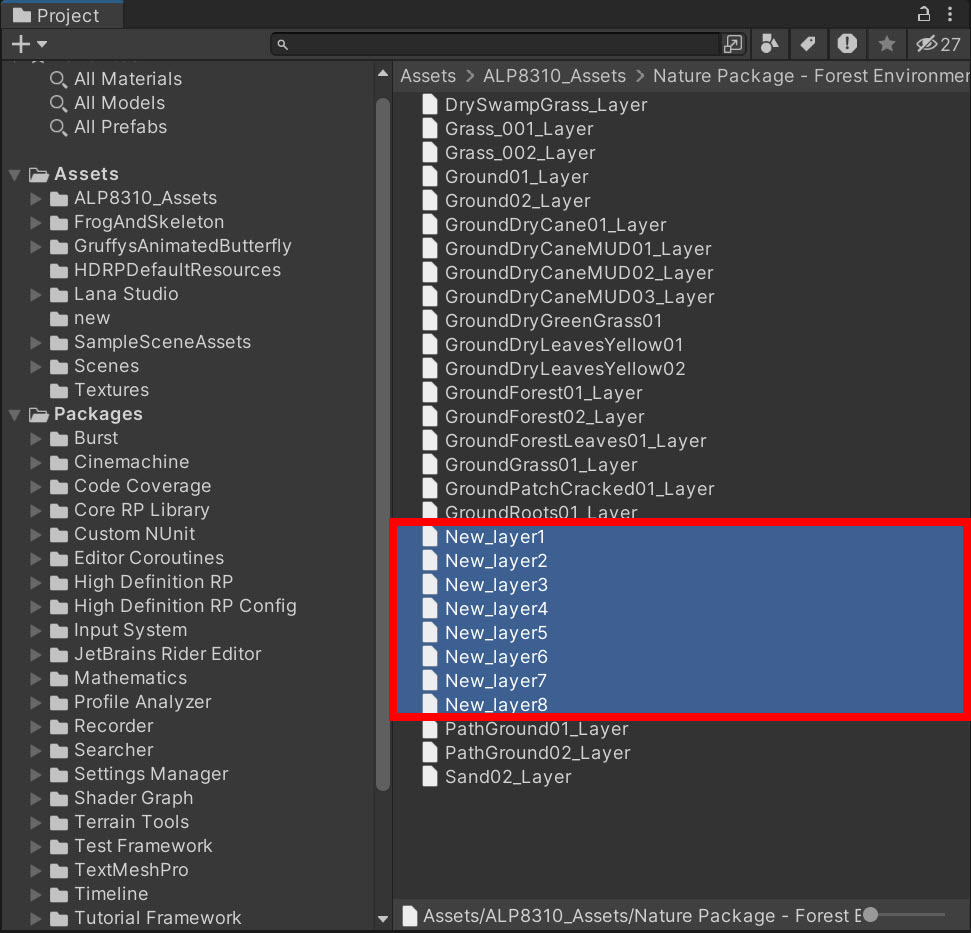Select the TextMeshPro package folder
This screenshot has height=933, width=971.
[119, 870]
